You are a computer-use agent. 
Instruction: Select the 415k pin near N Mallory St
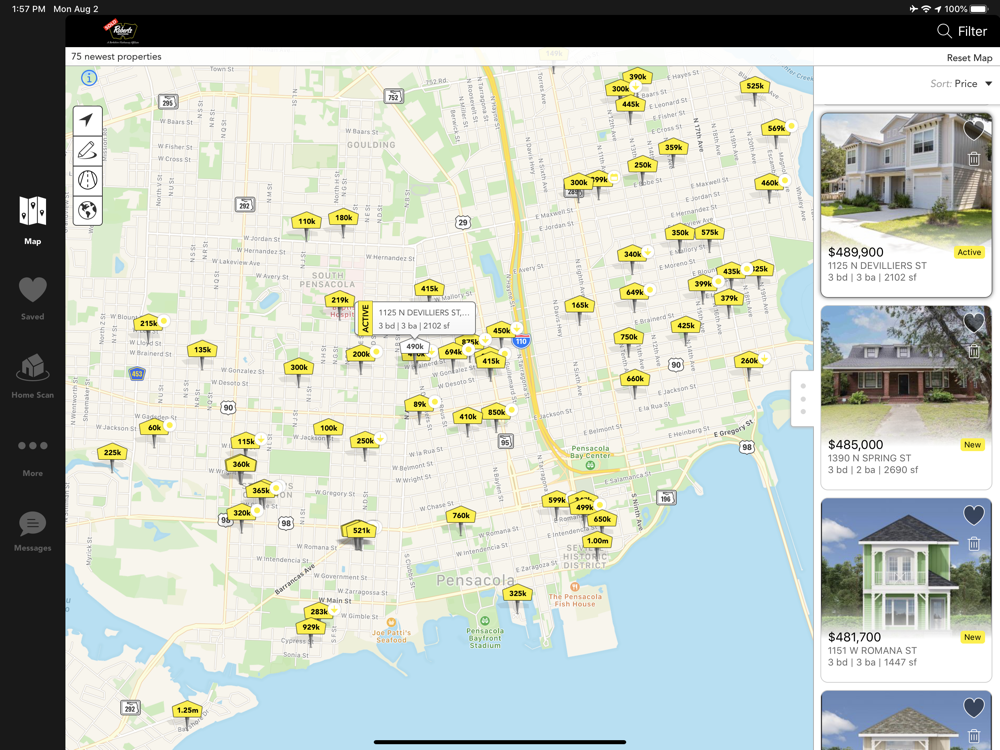pyautogui.click(x=429, y=288)
